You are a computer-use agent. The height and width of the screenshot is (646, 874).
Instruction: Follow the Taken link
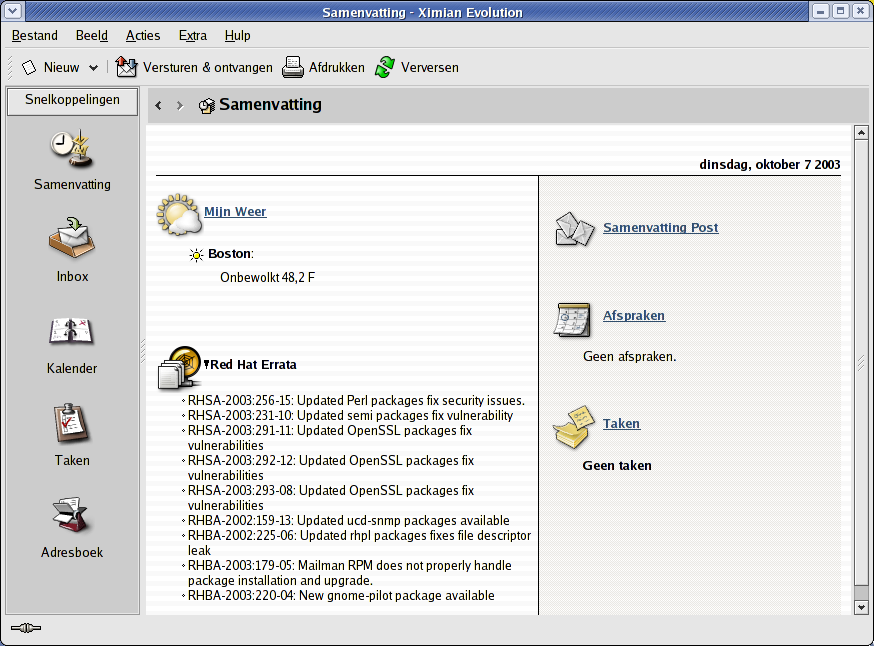pyautogui.click(x=621, y=424)
